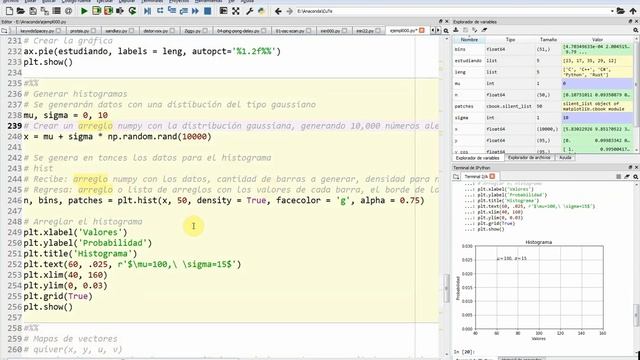Select the ejemp000.py editor tab
Screen dimensions: 640x360
coord(406,31)
